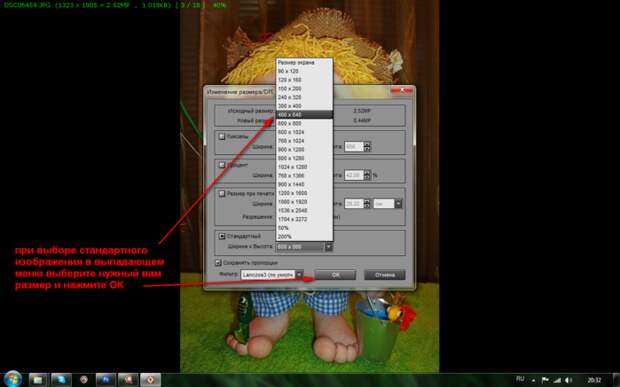Choose 200% from the size list
620x387 pixels.
pos(304,236)
